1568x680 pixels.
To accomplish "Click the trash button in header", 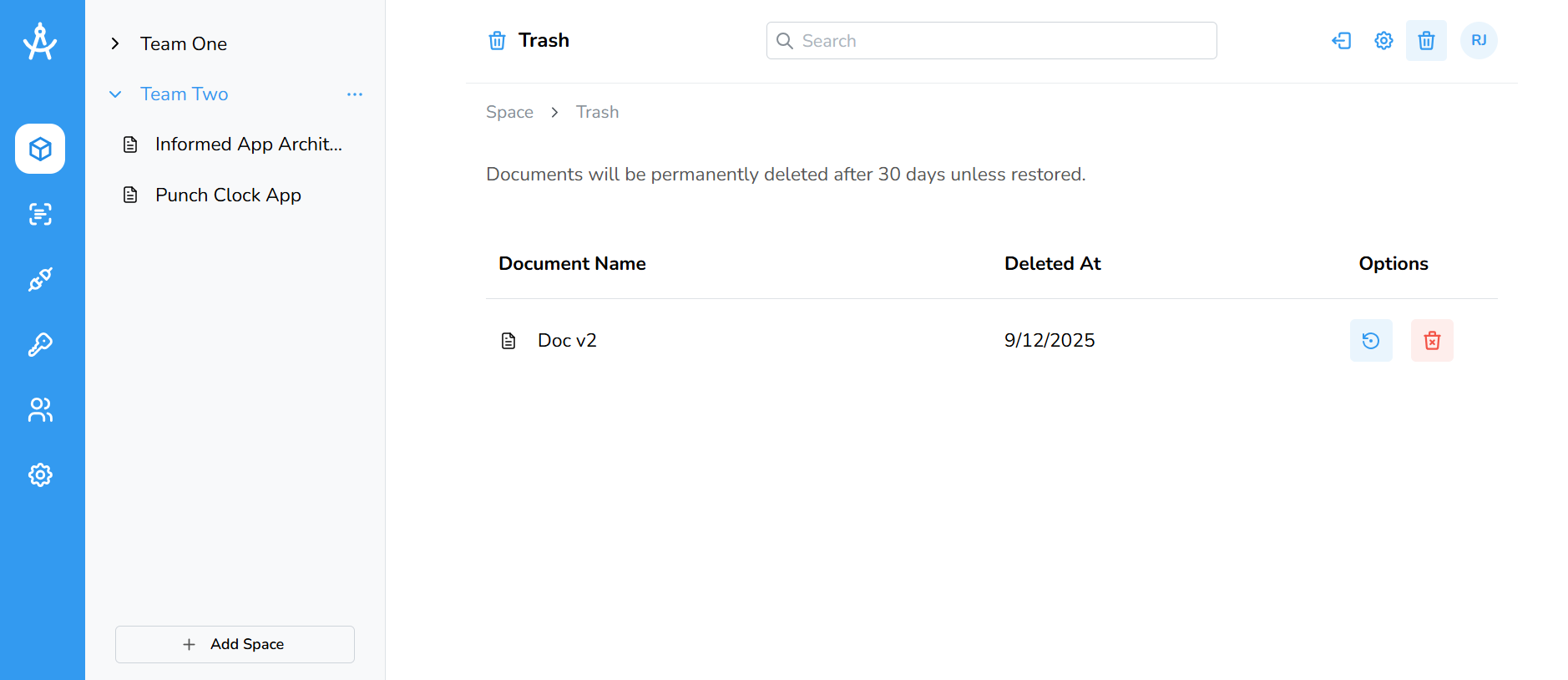I will [x=1426, y=40].
